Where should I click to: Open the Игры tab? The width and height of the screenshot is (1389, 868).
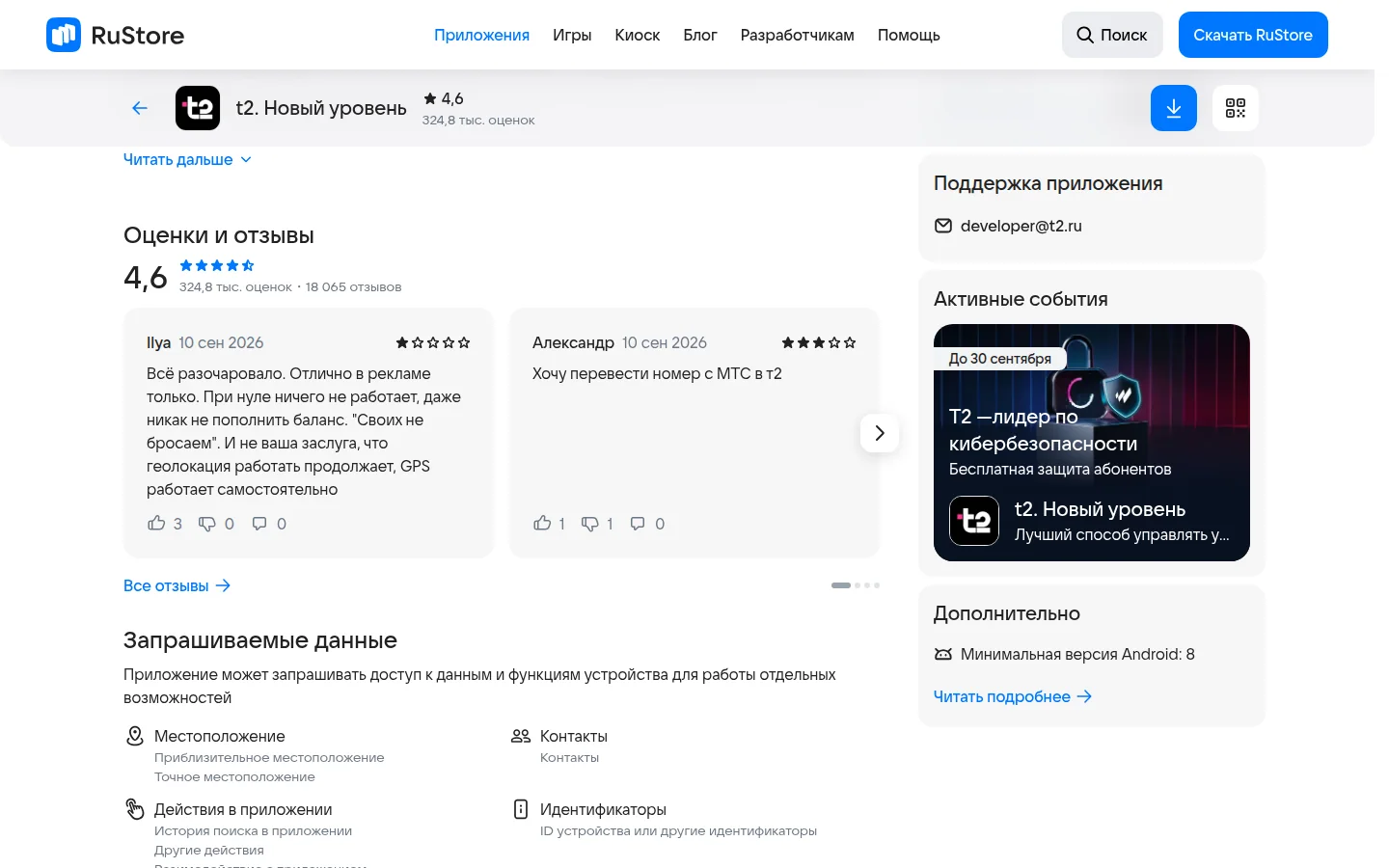click(572, 35)
